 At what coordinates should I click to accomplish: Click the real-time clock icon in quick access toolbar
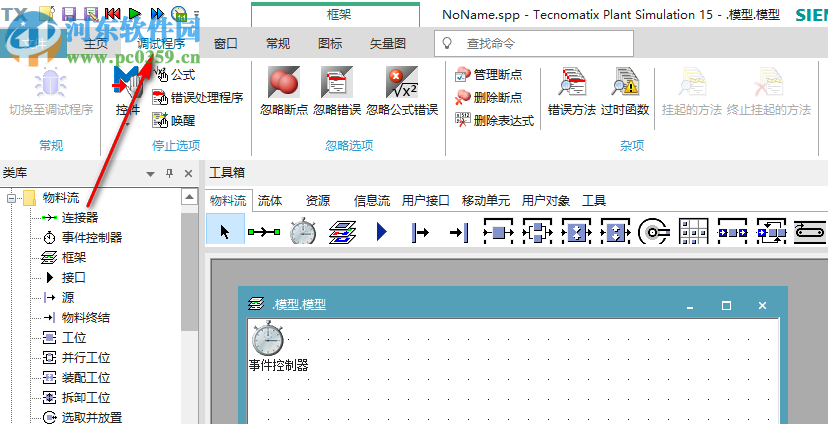click(x=179, y=13)
